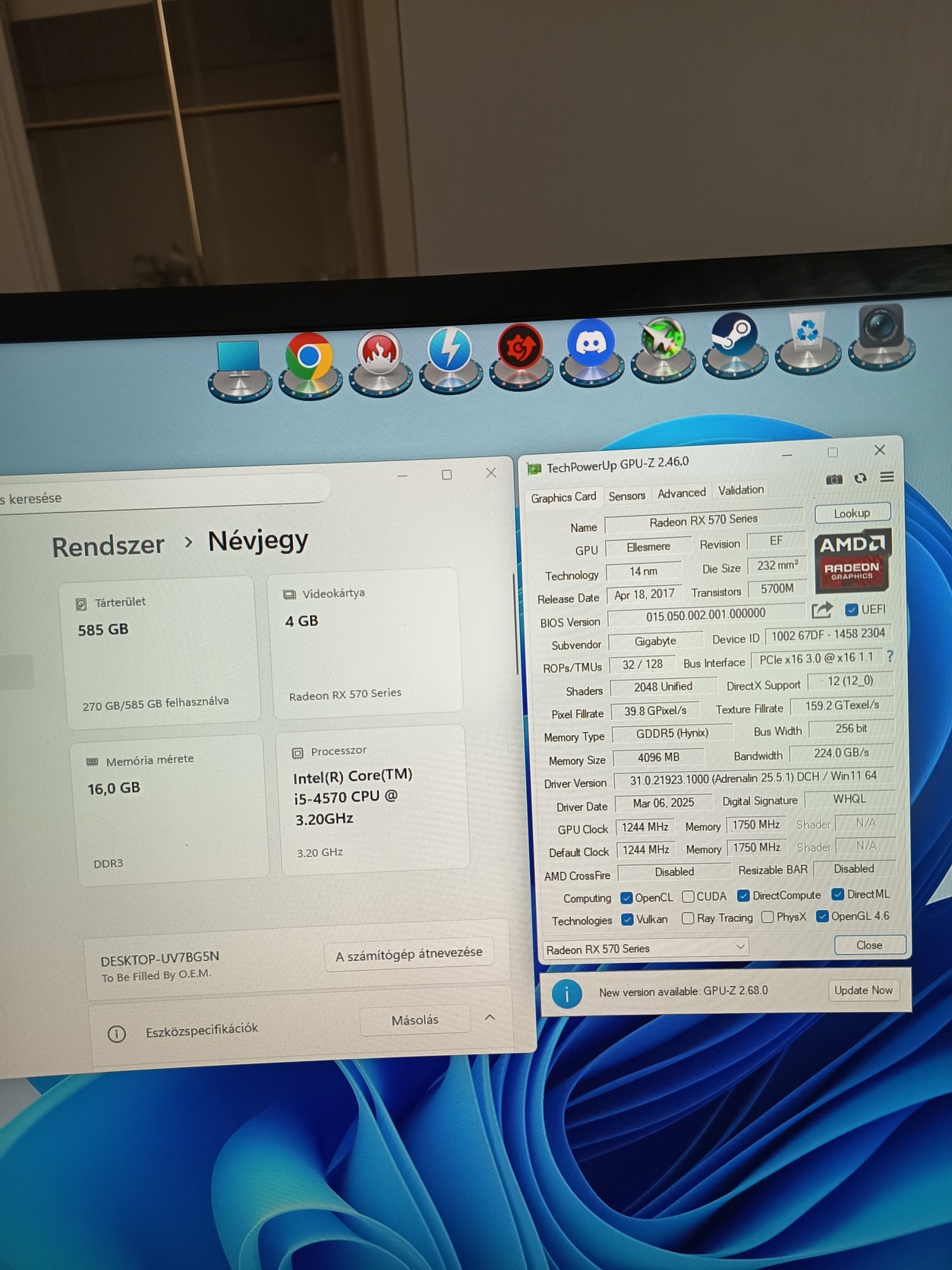The width and height of the screenshot is (952, 1270).
Task: Click the Subvendor Gigabyte value
Action: click(655, 641)
